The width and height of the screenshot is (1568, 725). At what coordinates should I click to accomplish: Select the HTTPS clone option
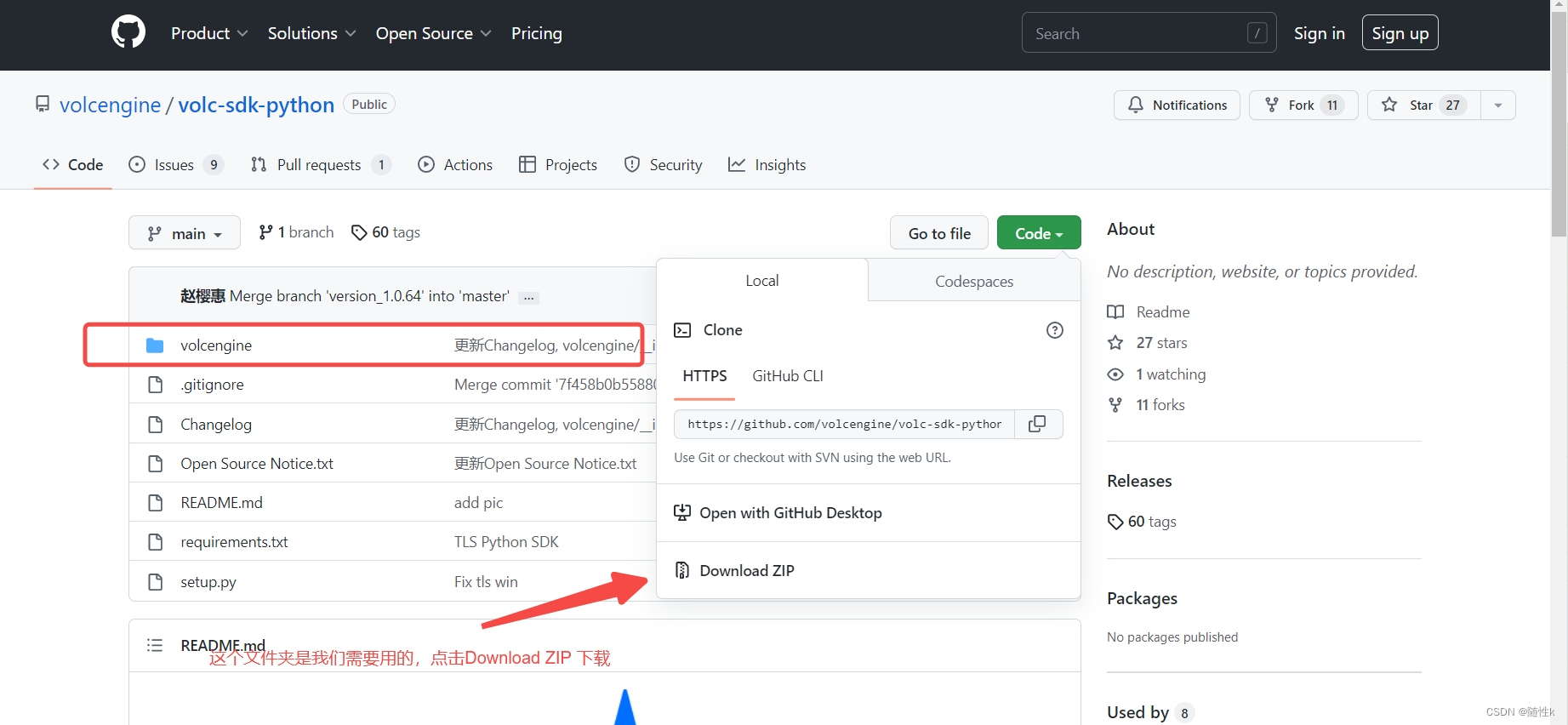(x=704, y=376)
